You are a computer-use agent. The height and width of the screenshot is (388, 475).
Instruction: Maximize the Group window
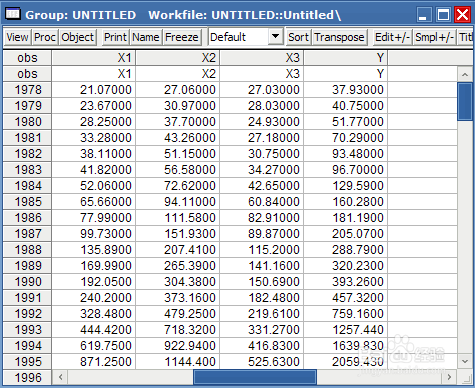(443, 15)
